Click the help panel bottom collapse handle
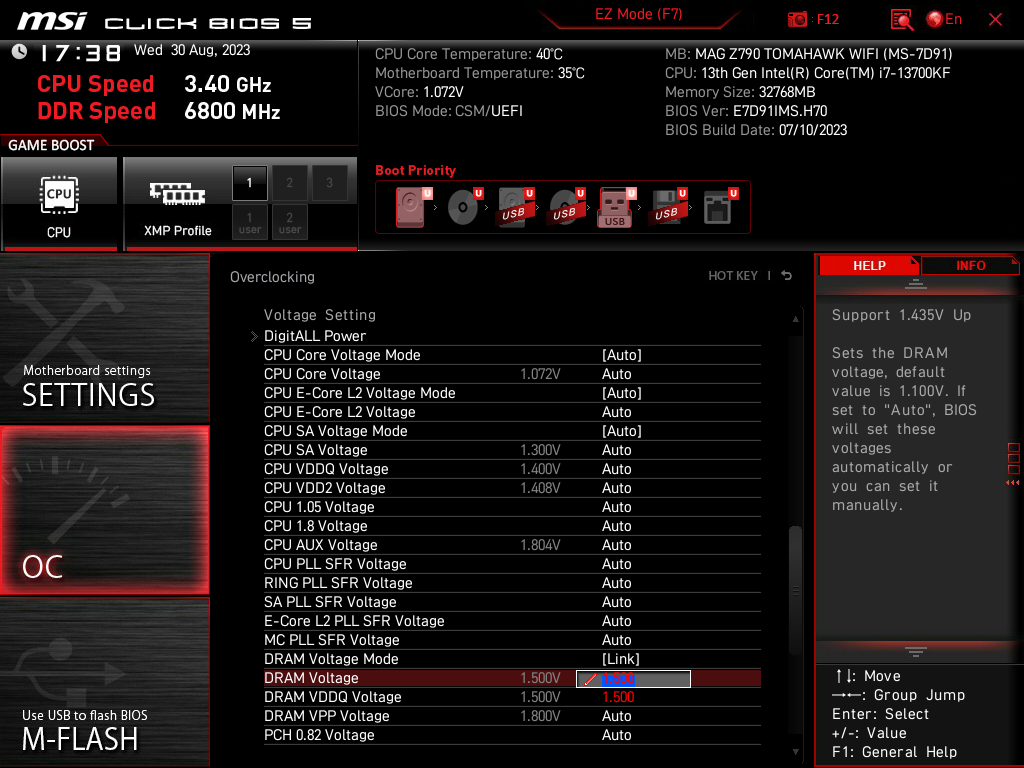This screenshot has height=768, width=1024. click(x=916, y=652)
